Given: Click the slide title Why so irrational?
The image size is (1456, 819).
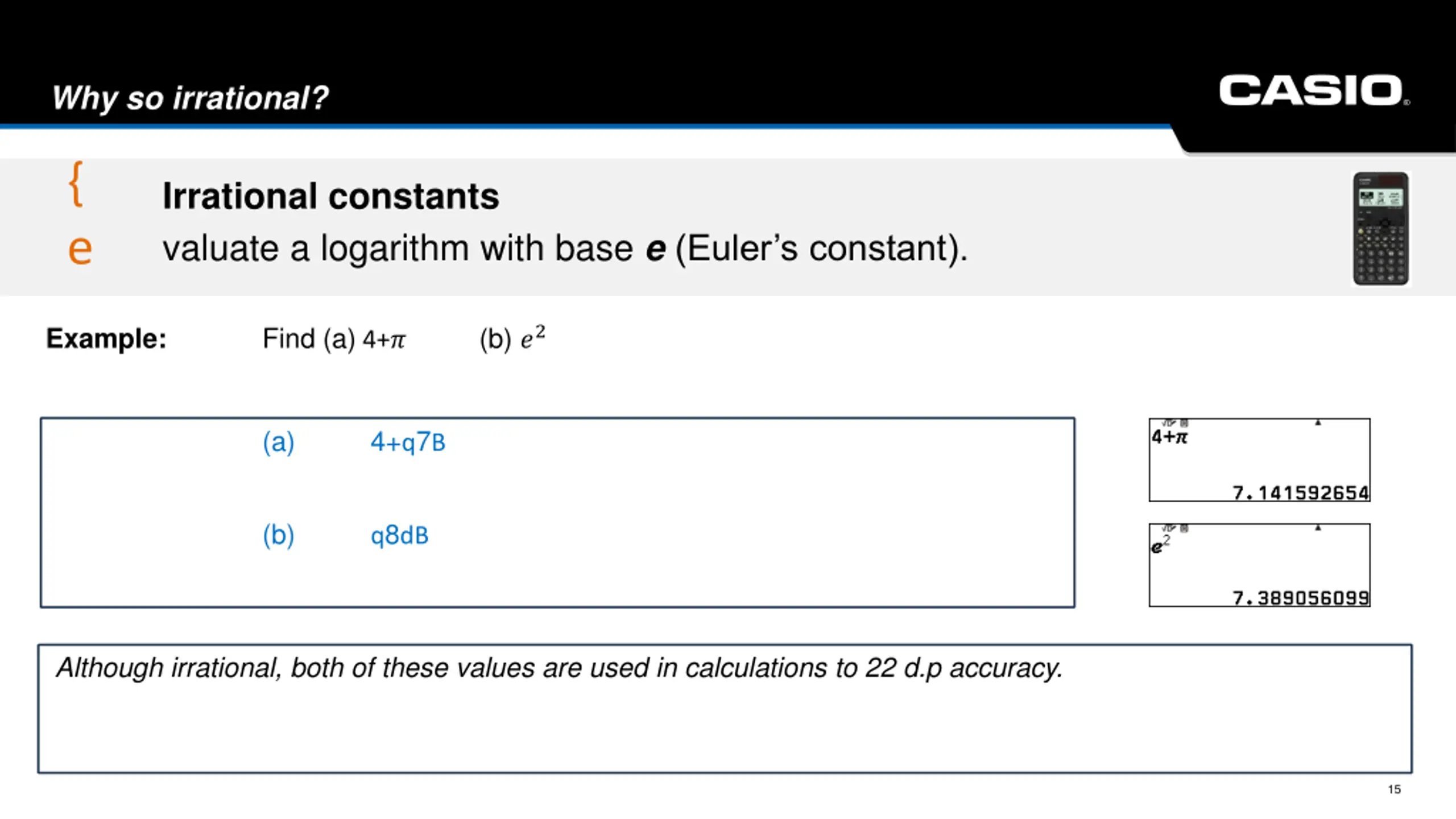Looking at the screenshot, I should pos(190,98).
